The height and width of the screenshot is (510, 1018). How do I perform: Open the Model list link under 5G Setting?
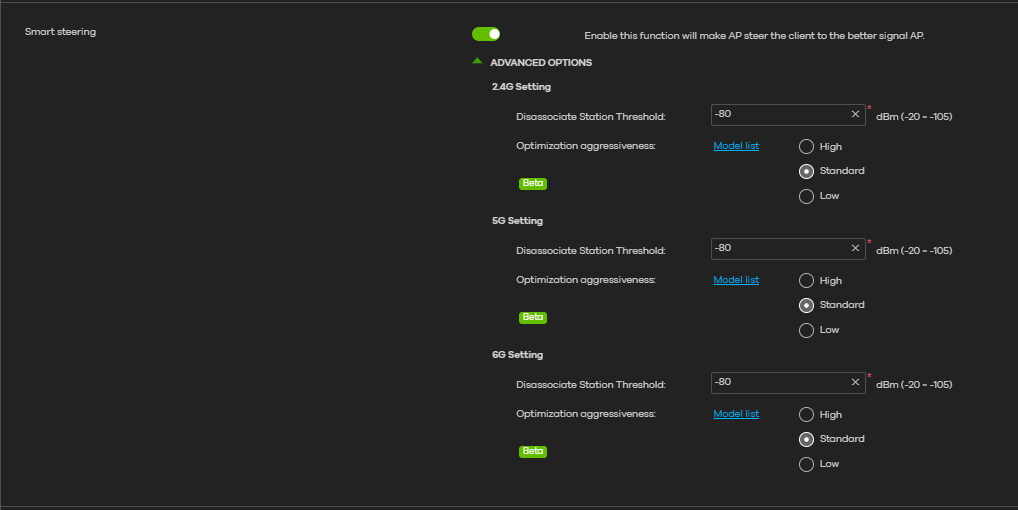click(736, 280)
